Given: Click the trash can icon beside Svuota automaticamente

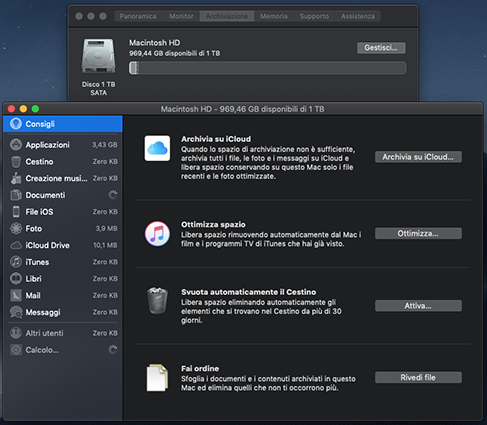Looking at the screenshot, I should (x=157, y=301).
